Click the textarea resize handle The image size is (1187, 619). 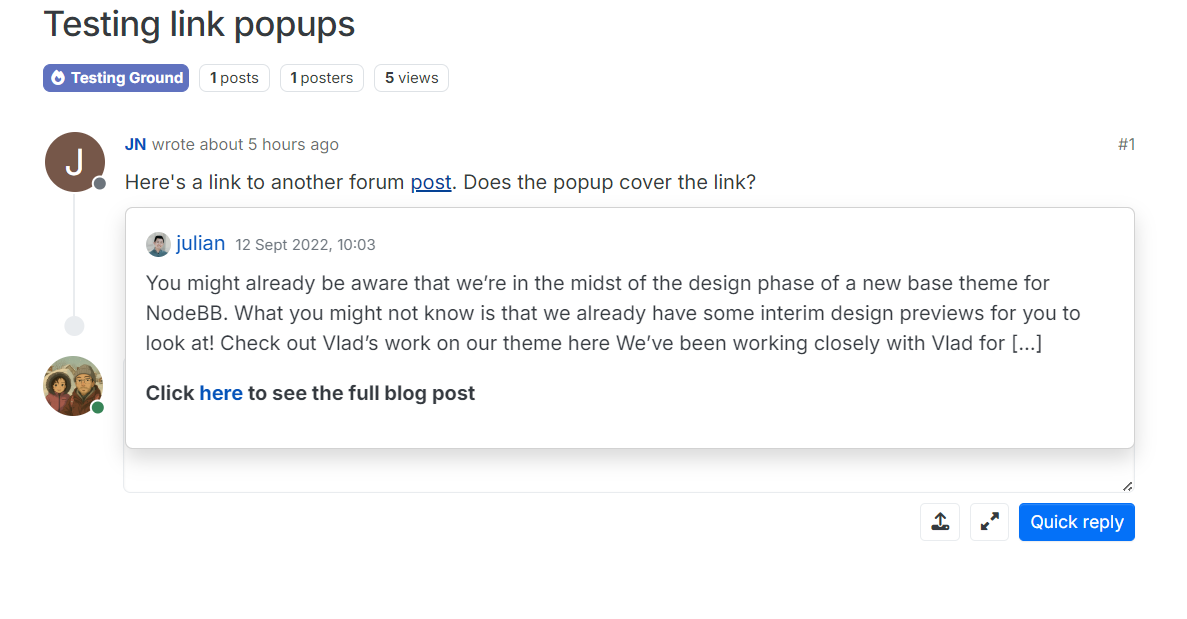pos(1127,486)
